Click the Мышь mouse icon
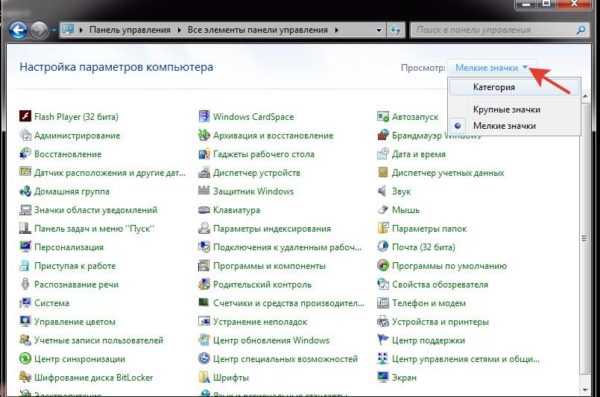Image resolution: width=600 pixels, height=397 pixels. tap(383, 210)
